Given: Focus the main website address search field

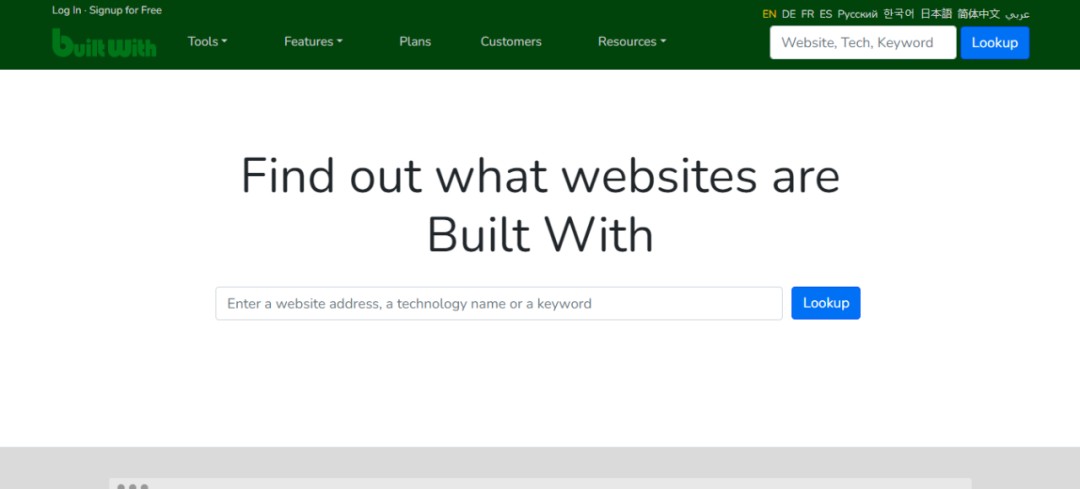Looking at the screenshot, I should [499, 303].
